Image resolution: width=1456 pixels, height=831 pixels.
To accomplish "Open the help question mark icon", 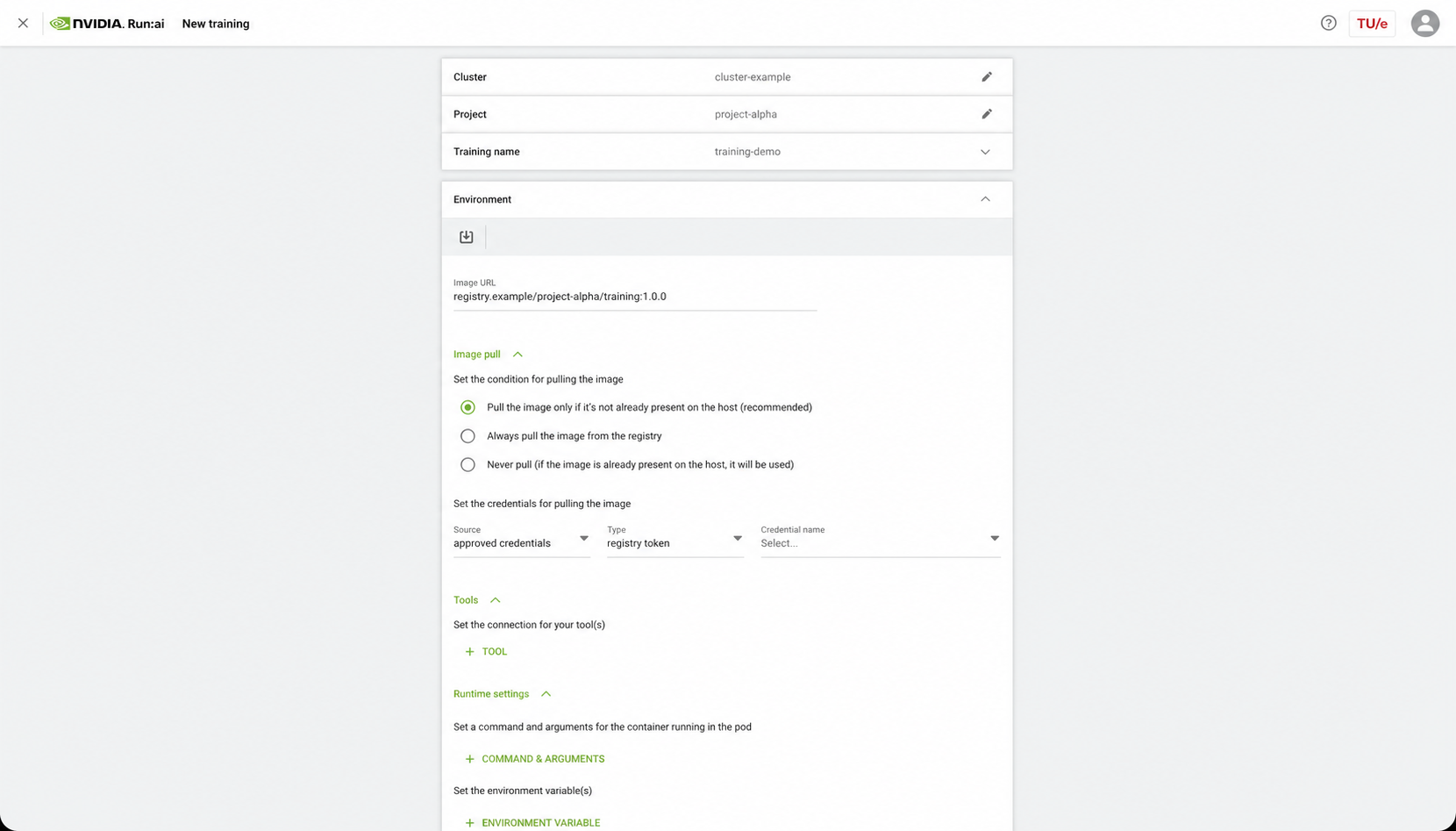I will point(1328,24).
